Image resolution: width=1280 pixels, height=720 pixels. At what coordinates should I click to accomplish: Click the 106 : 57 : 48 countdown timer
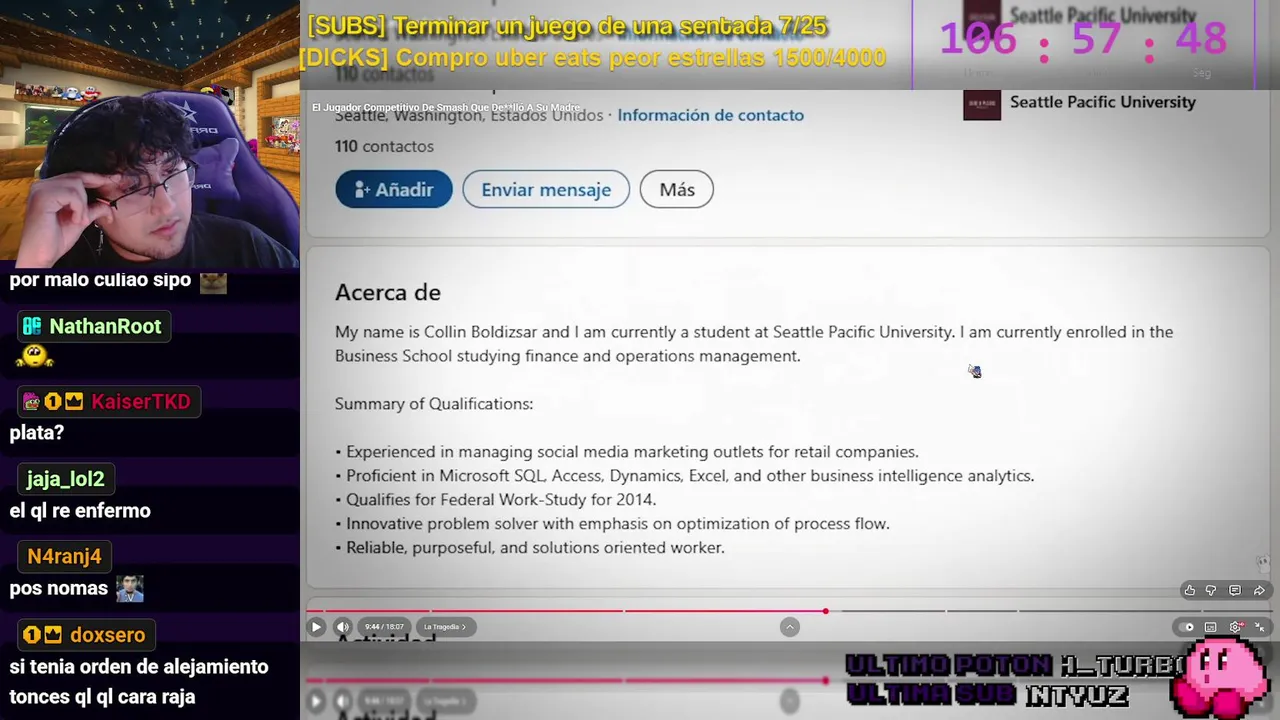[1083, 40]
